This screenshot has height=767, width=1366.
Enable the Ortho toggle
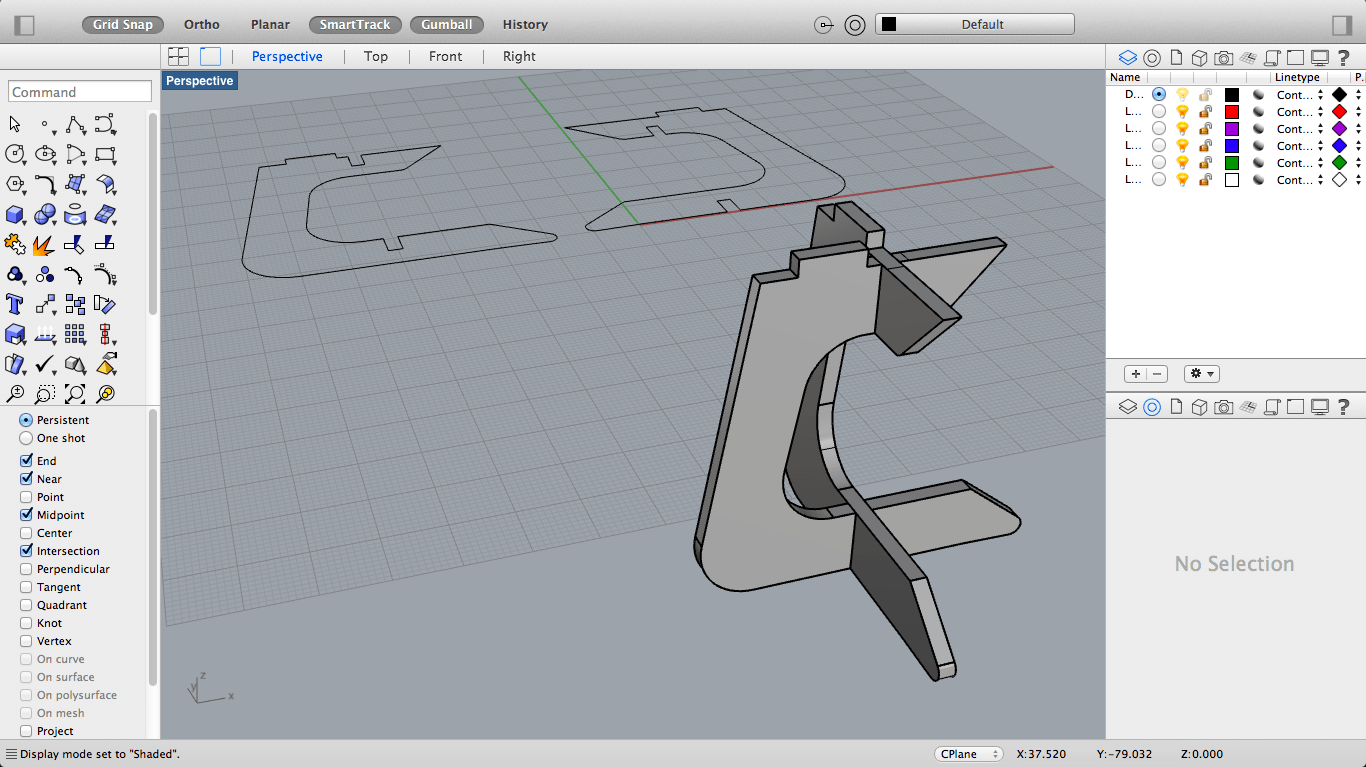click(x=202, y=25)
